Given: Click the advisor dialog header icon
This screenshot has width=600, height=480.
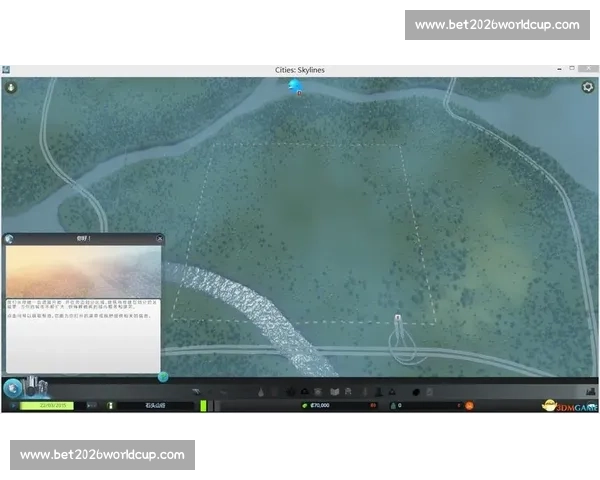Looking at the screenshot, I should (x=9, y=239).
